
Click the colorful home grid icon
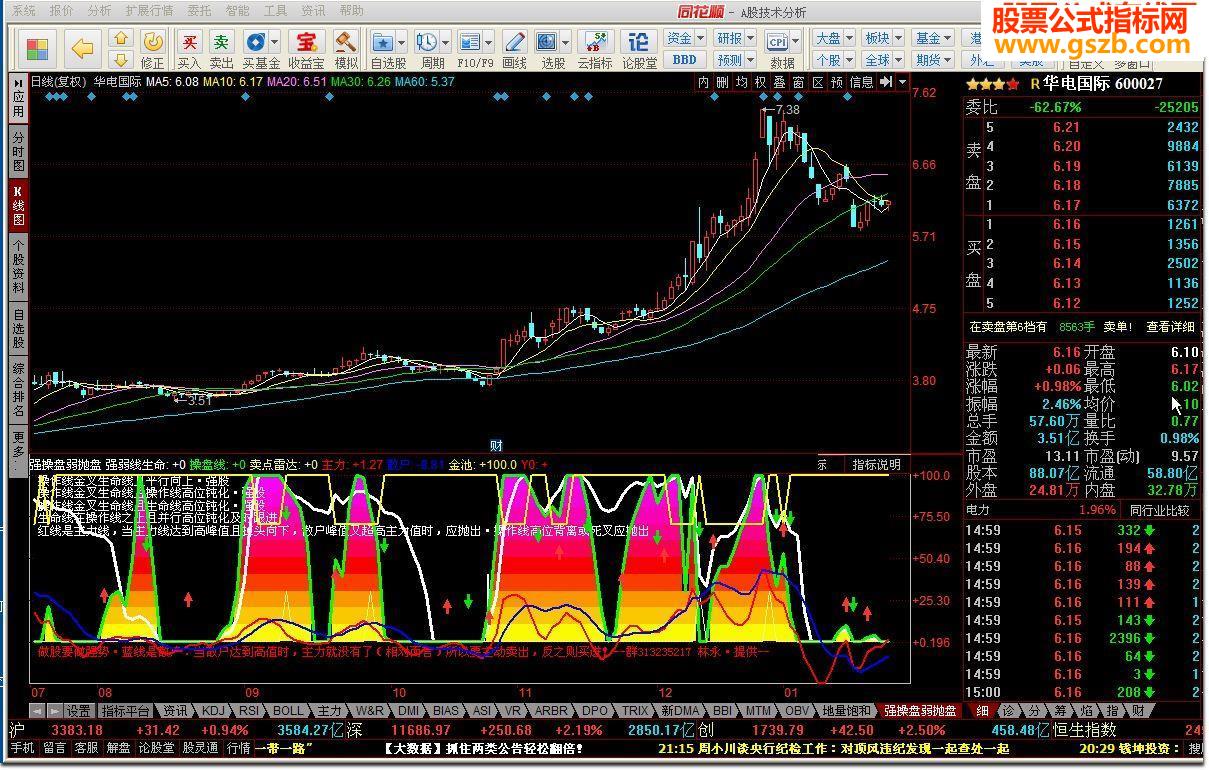click(x=38, y=48)
